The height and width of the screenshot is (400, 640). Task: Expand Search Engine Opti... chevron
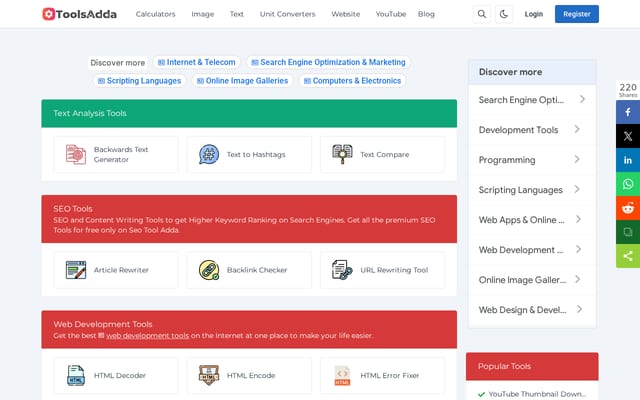[582, 99]
